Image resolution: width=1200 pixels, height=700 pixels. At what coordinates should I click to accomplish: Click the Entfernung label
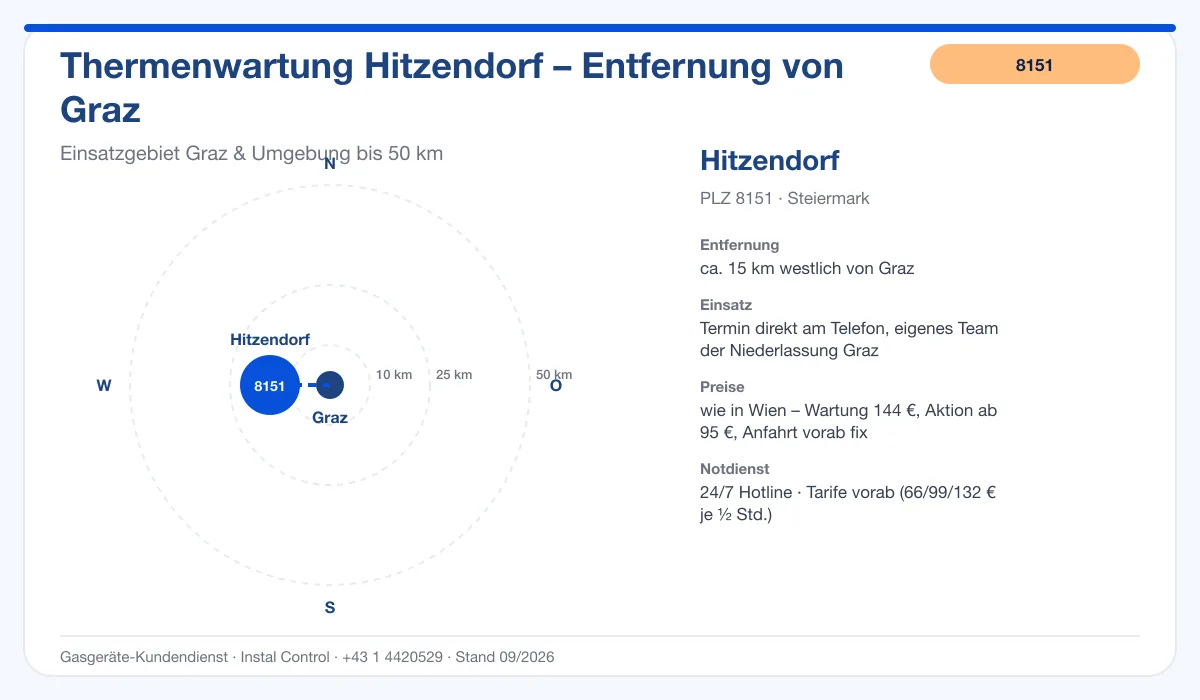tap(740, 245)
